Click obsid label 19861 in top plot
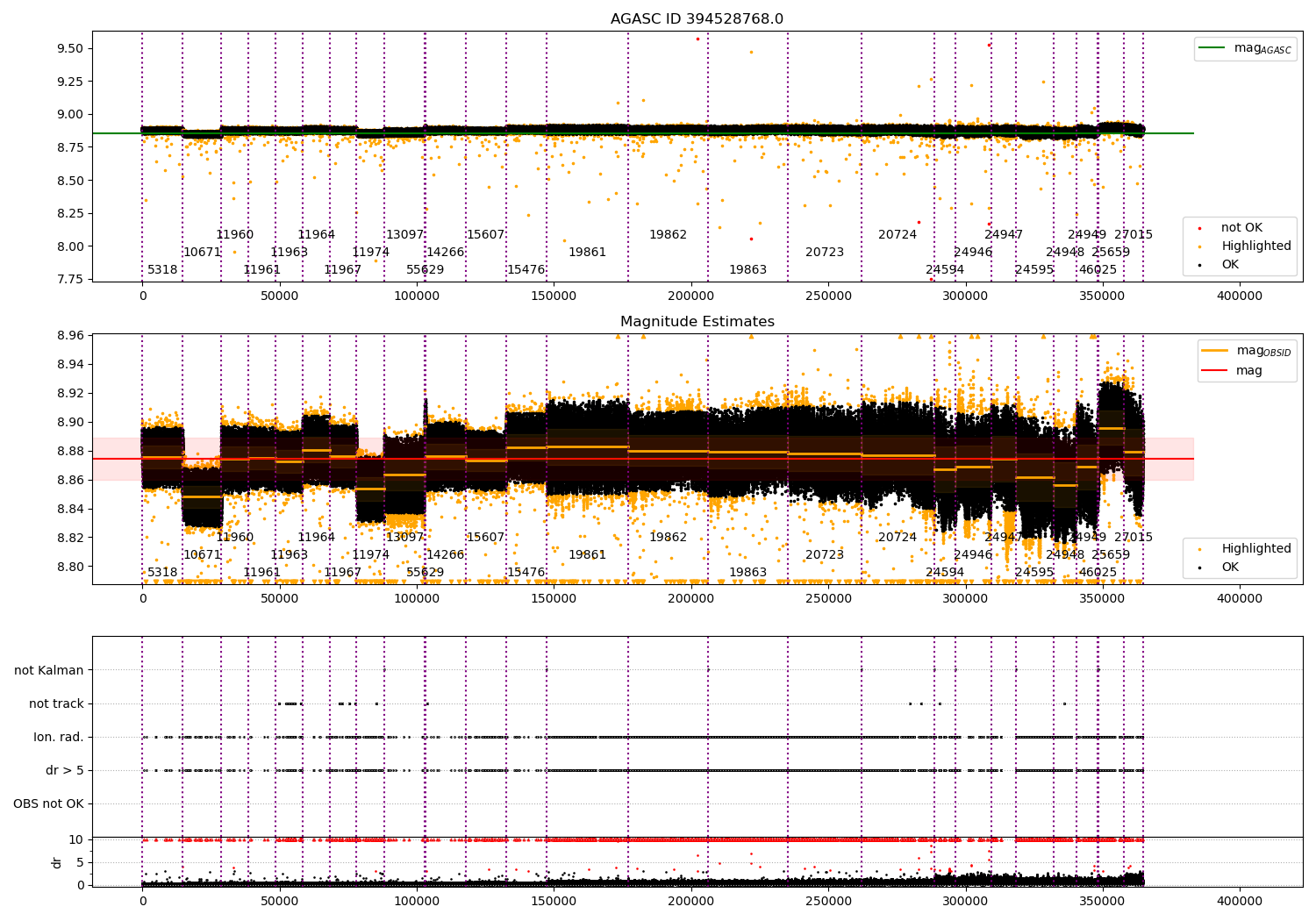 pos(588,253)
